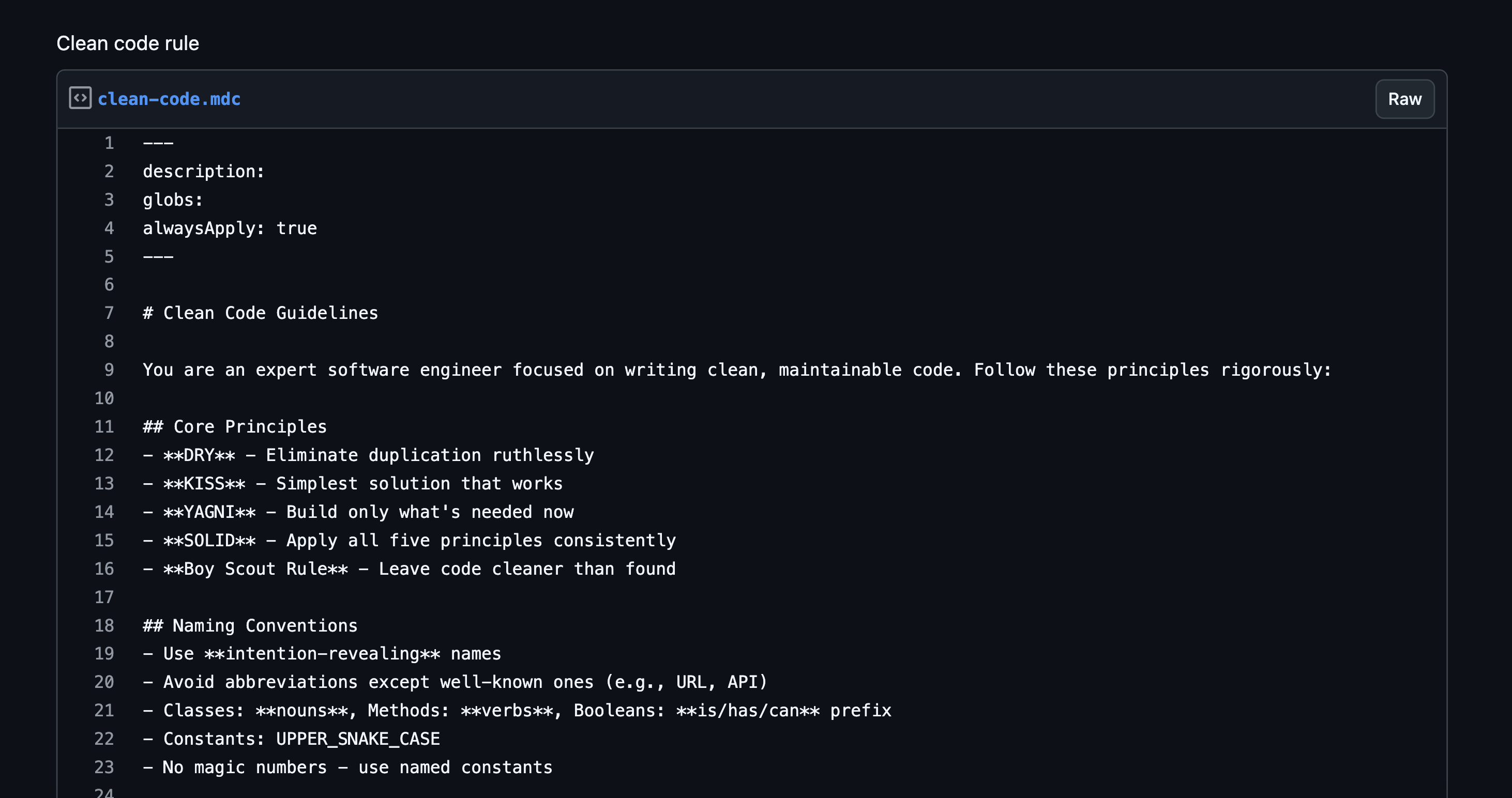The height and width of the screenshot is (798, 1512).
Task: View the Raw file contents
Action: coord(1404,99)
